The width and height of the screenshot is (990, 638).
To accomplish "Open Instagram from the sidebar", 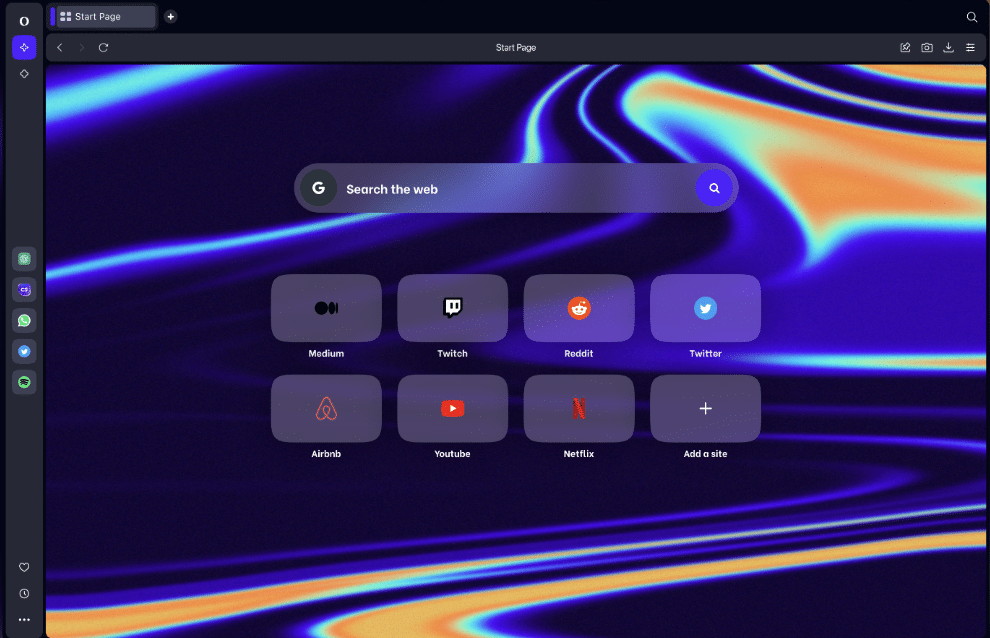I will pos(24,290).
